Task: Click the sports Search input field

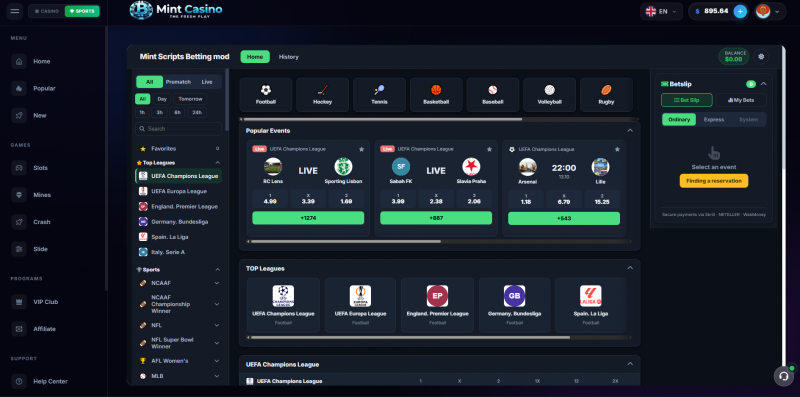Action: coord(179,129)
